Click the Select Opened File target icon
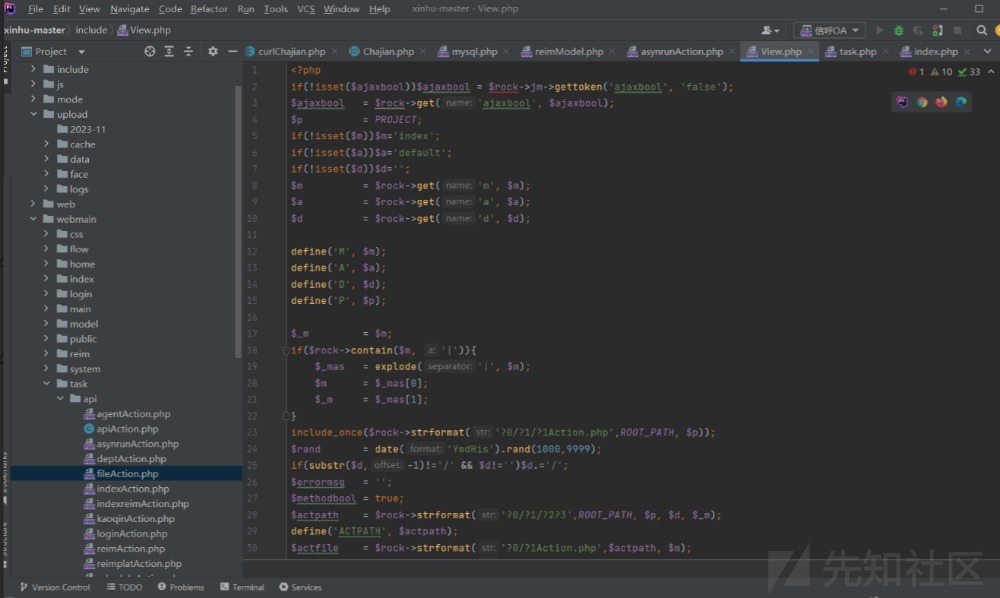The image size is (1000, 598). click(x=150, y=51)
